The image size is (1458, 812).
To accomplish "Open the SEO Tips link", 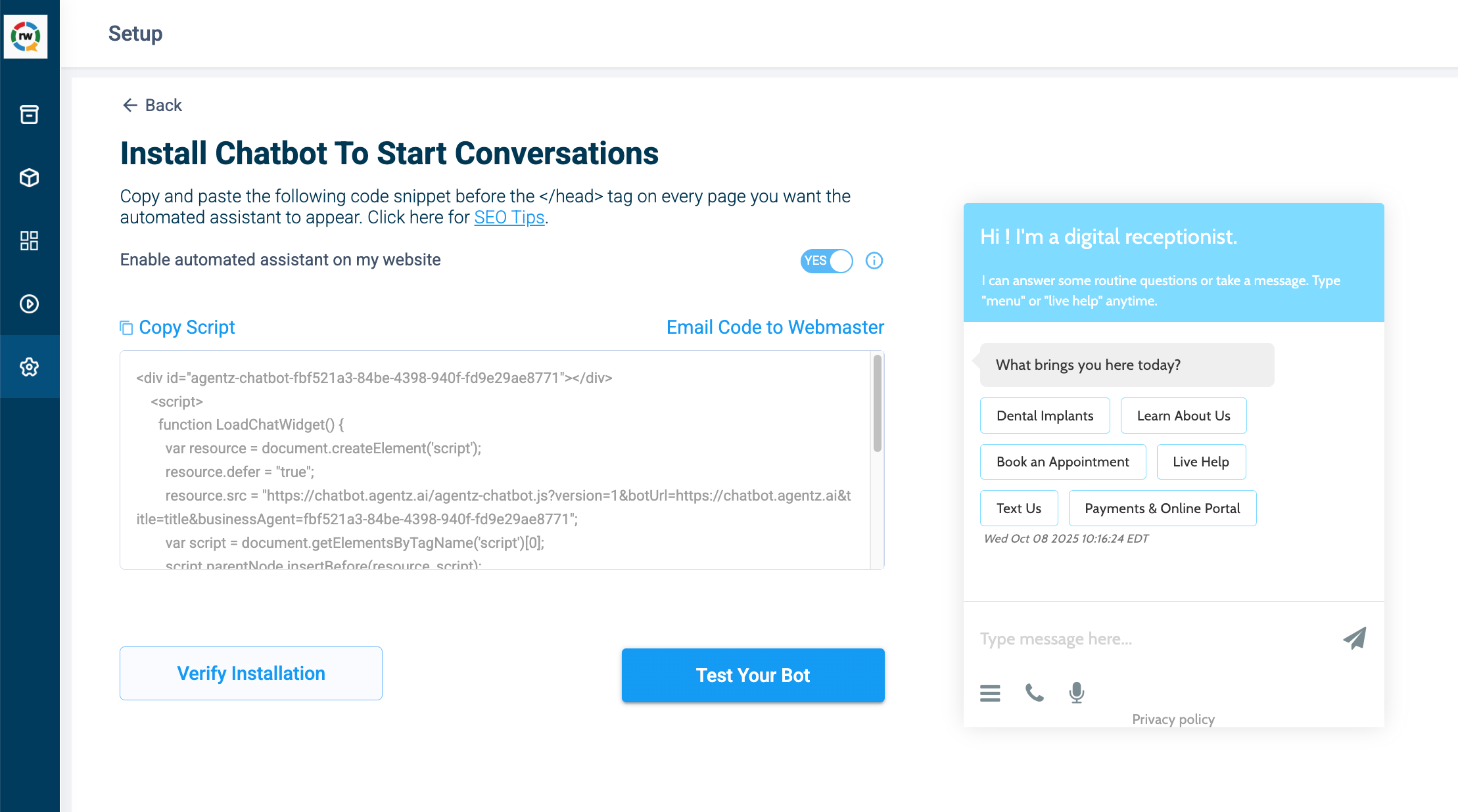I will click(509, 217).
